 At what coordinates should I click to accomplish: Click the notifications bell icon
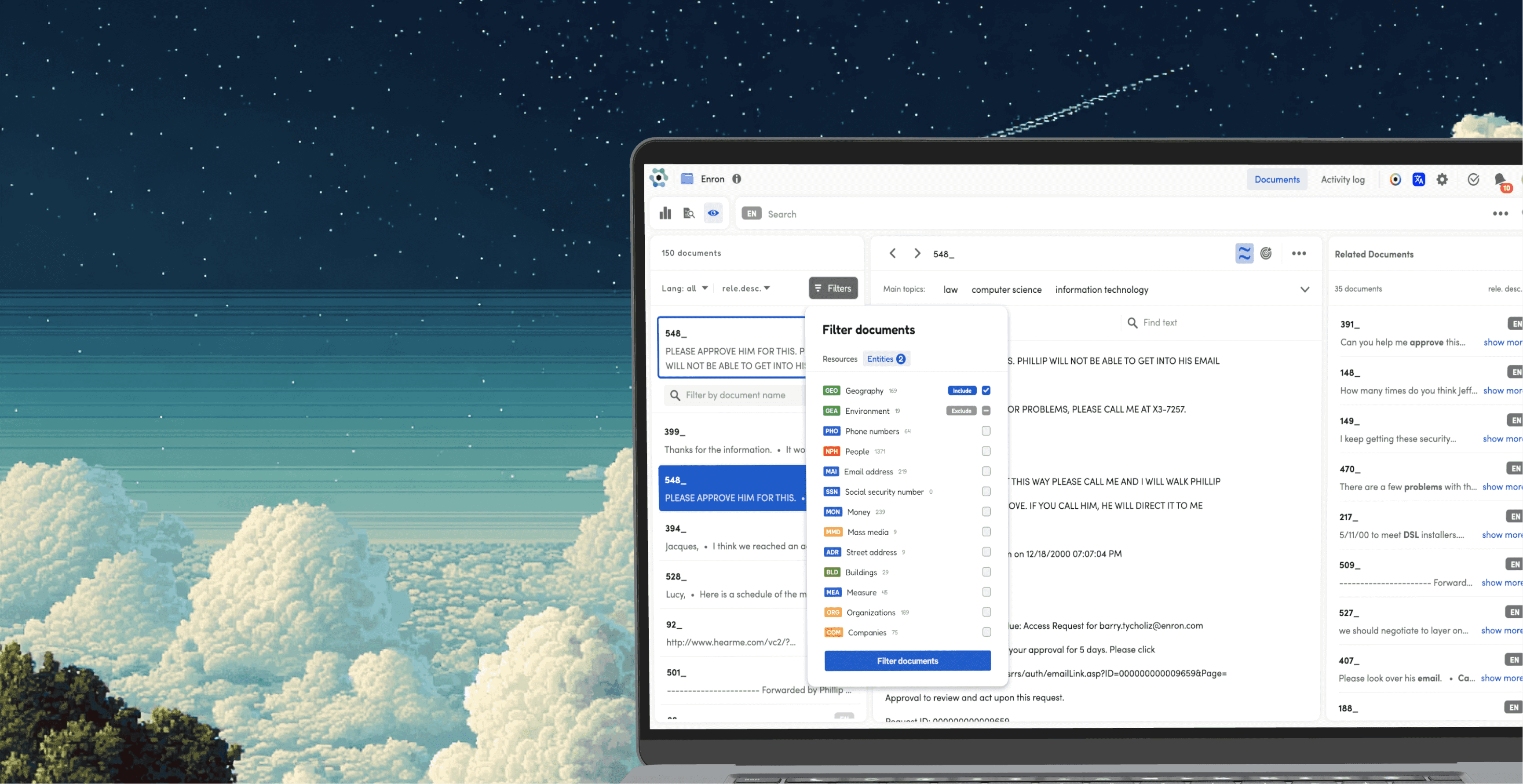click(x=1500, y=179)
